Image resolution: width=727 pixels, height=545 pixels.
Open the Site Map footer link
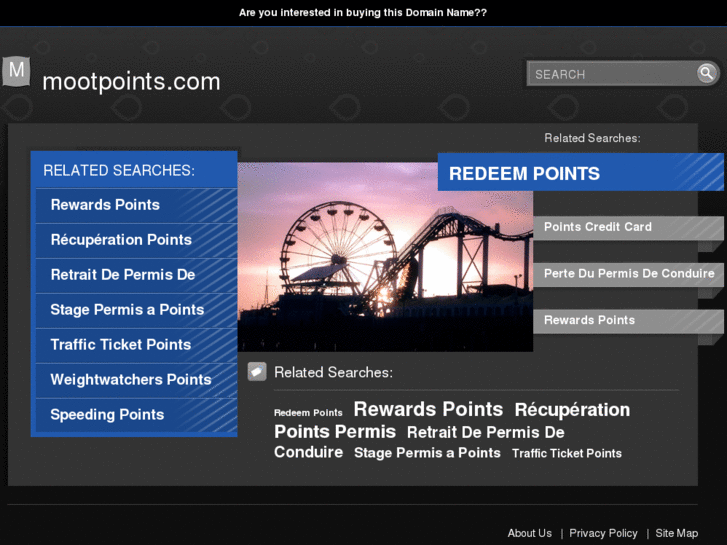676,533
